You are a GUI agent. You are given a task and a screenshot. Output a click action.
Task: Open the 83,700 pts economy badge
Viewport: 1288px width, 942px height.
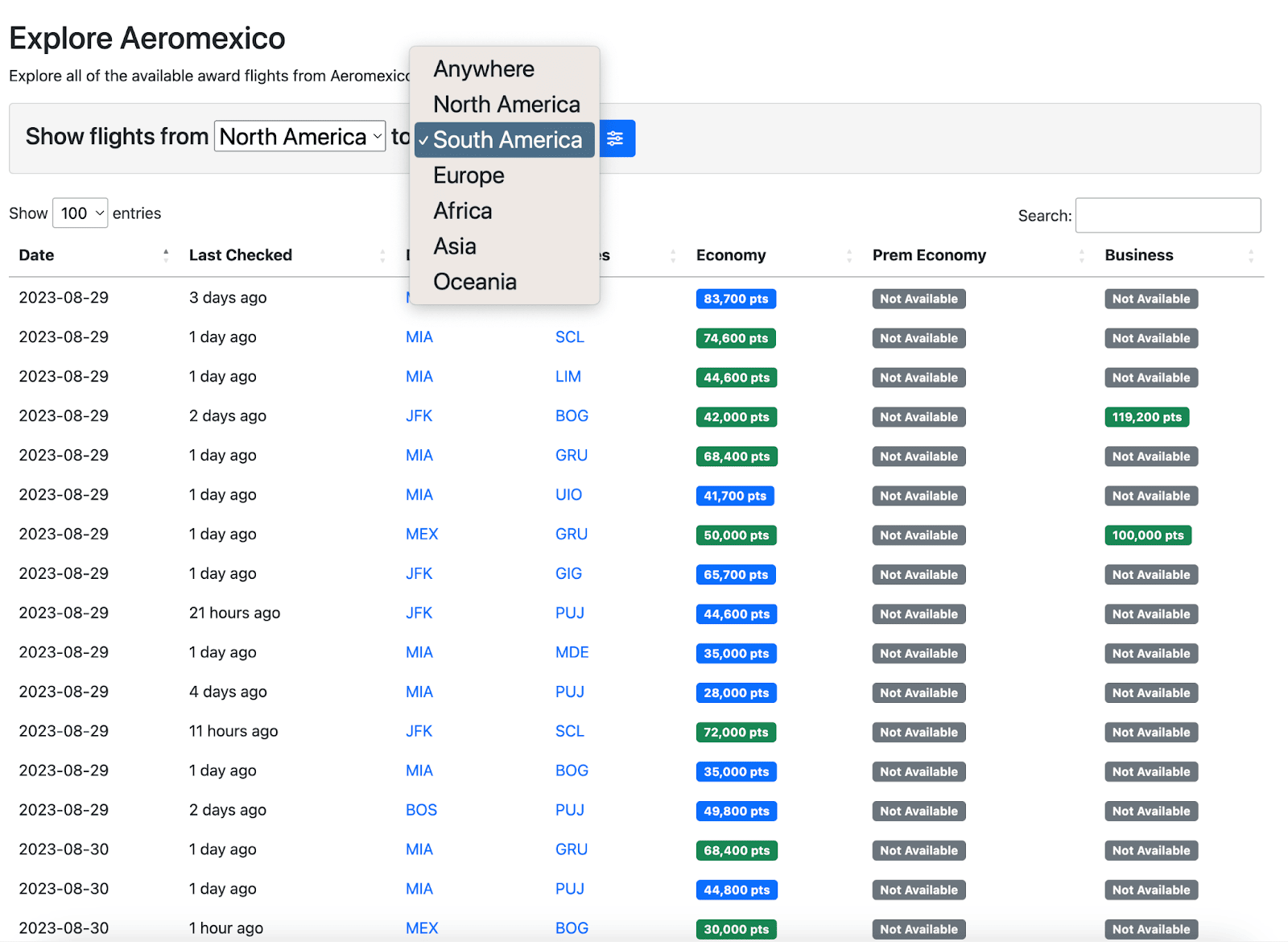pyautogui.click(x=736, y=299)
